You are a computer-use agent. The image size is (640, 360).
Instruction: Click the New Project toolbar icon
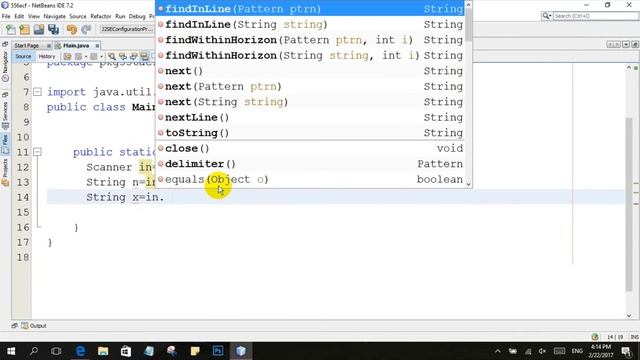point(24,29)
